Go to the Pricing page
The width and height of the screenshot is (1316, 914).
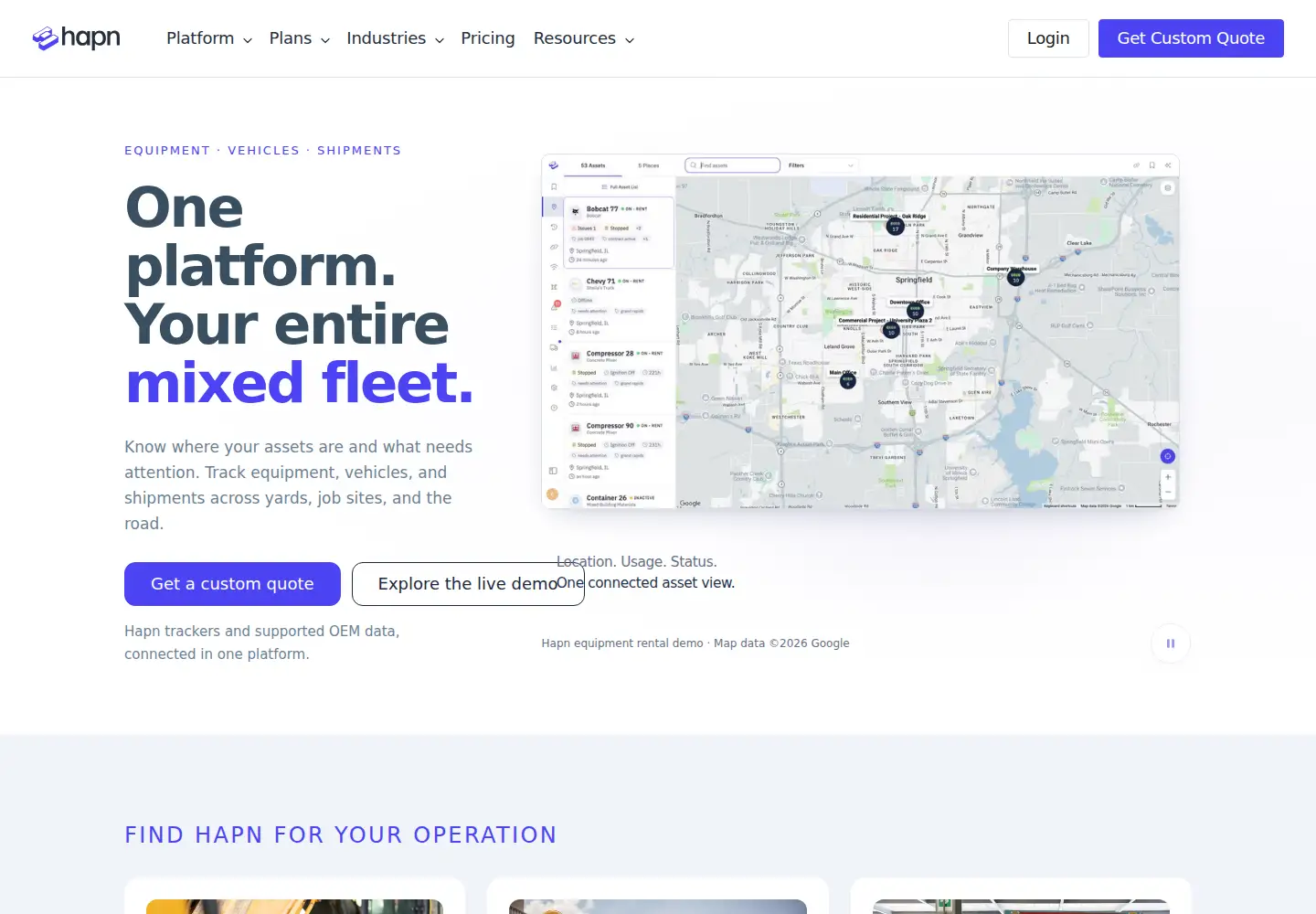pos(488,38)
